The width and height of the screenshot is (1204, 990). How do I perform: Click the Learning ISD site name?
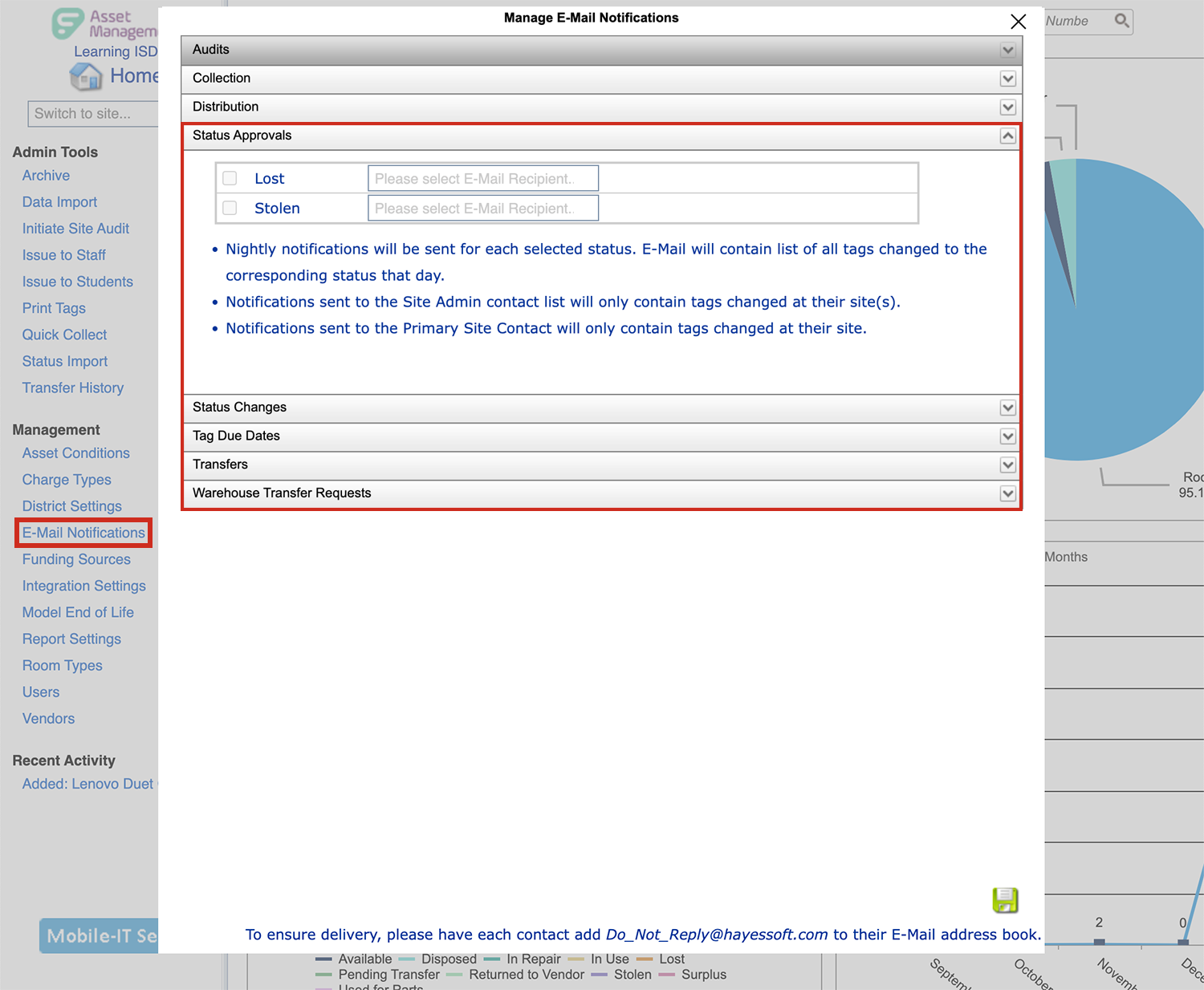coord(116,51)
